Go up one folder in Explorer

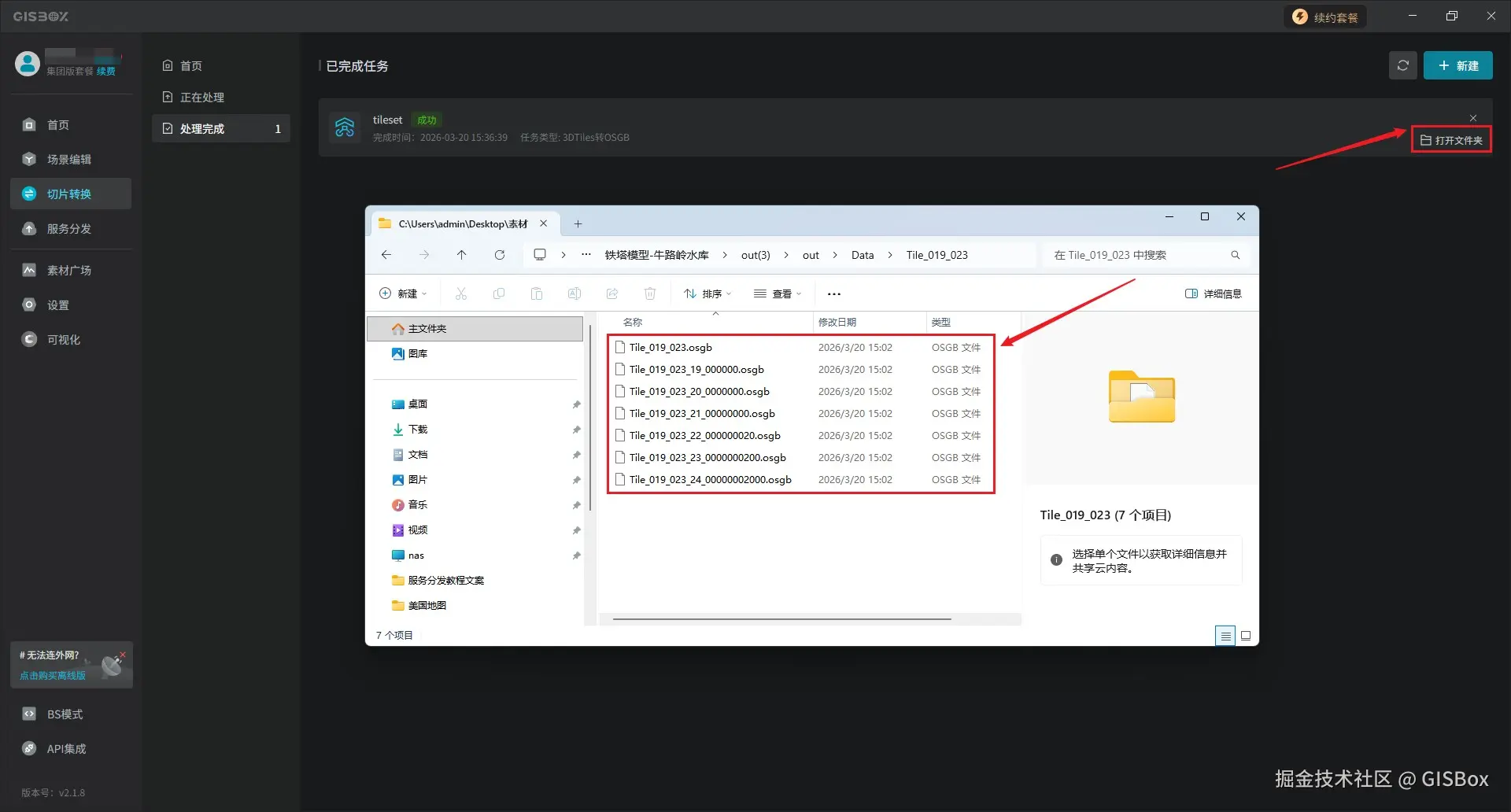pos(462,255)
